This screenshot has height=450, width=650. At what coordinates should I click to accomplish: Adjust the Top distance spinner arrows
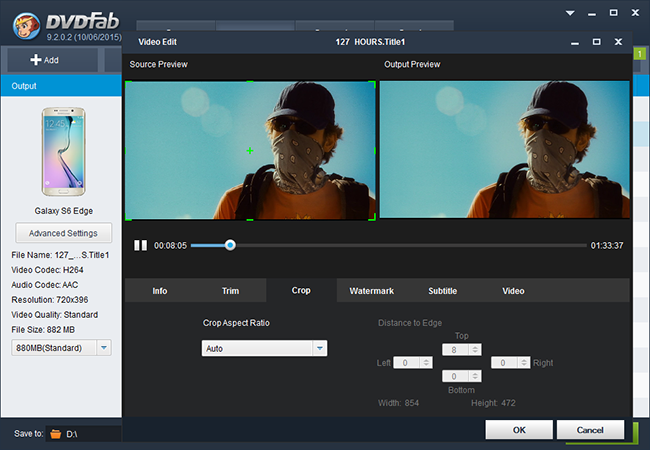pyautogui.click(x=475, y=350)
